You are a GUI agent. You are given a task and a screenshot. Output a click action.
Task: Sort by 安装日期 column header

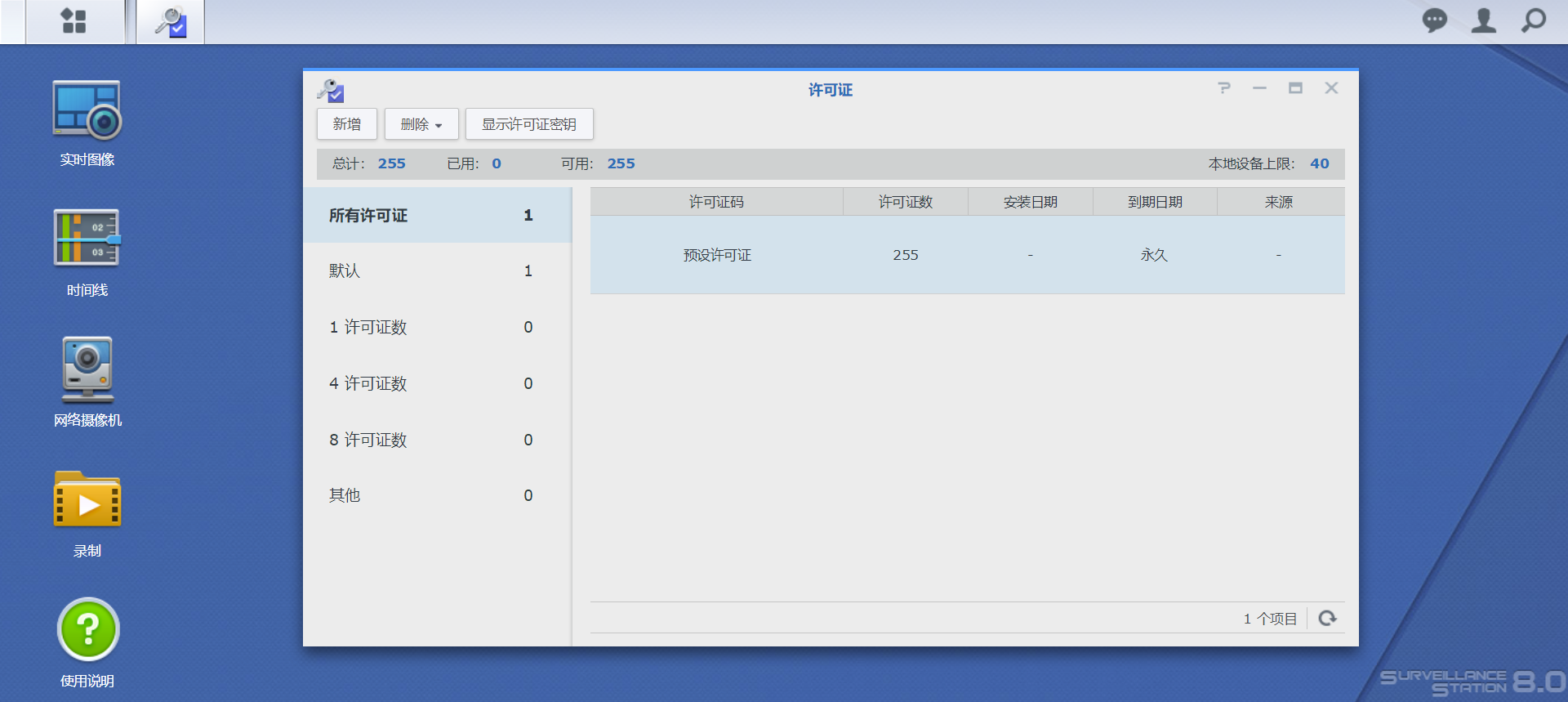pyautogui.click(x=1031, y=202)
